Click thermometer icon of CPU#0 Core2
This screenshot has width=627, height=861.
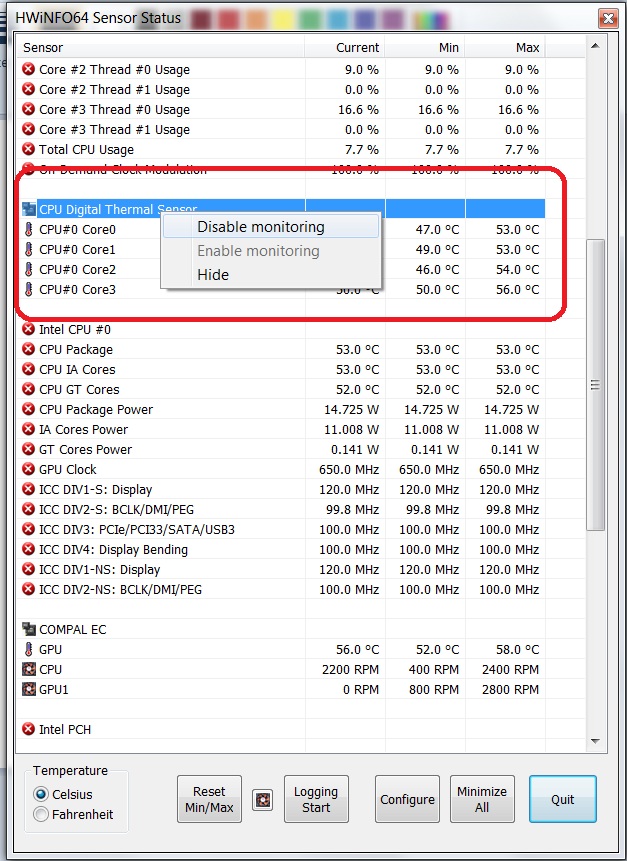coord(29,270)
